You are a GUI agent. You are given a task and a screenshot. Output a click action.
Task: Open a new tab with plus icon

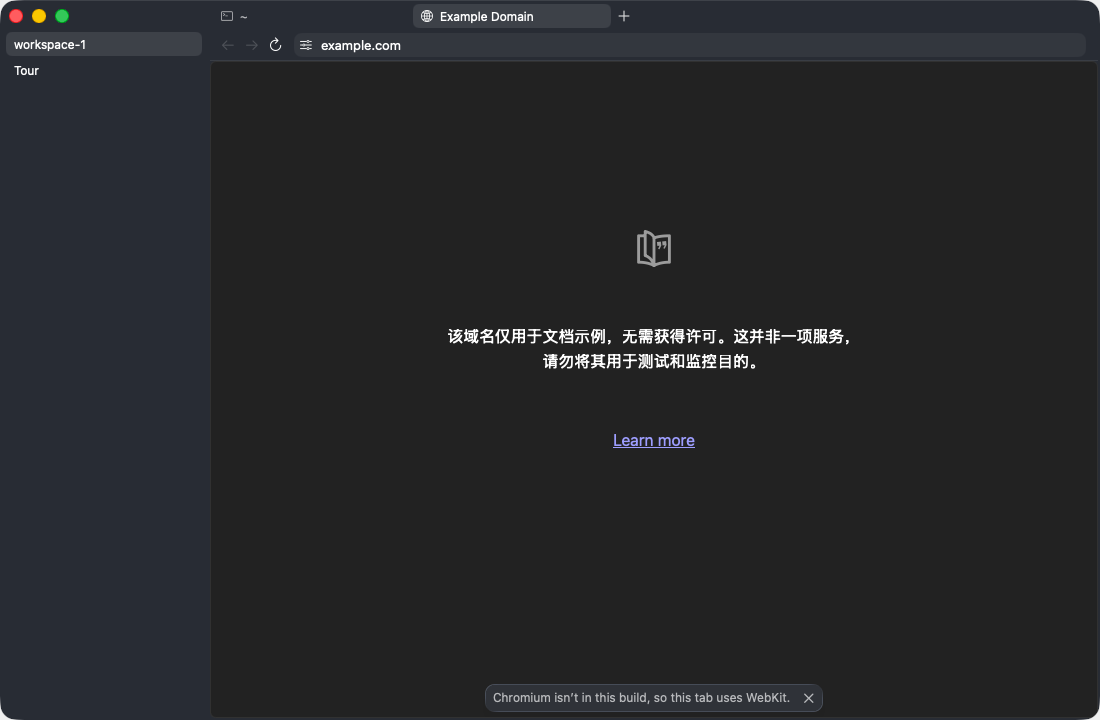point(624,16)
